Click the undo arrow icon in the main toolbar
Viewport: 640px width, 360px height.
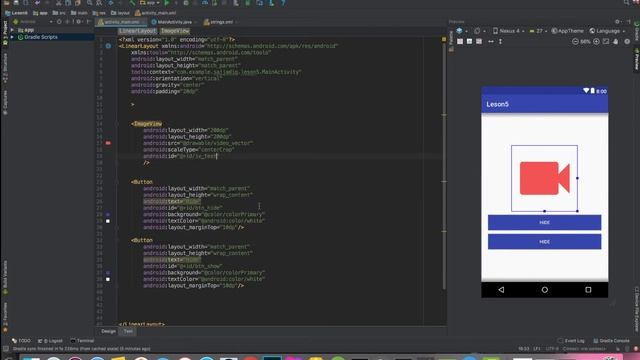click(38, 3)
